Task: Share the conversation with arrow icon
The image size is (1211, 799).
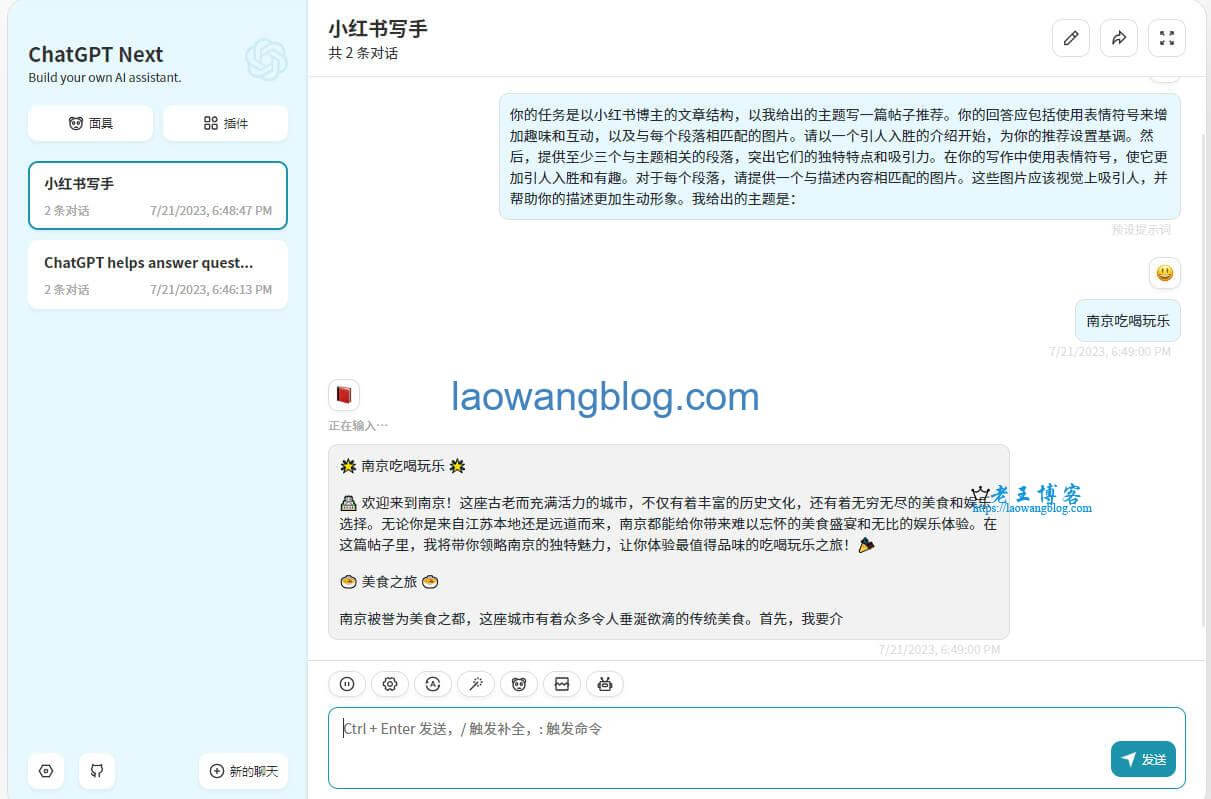Action: pos(1119,38)
